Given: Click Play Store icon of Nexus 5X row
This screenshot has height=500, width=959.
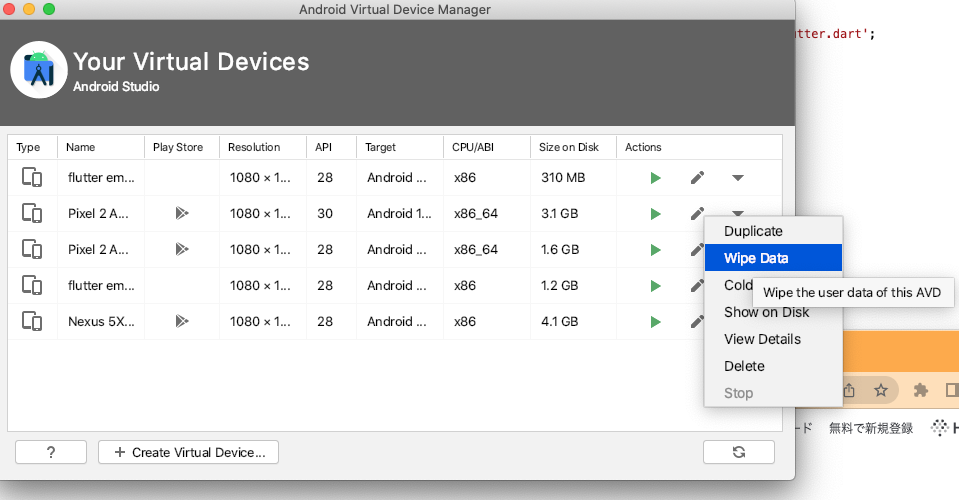Looking at the screenshot, I should point(182,322).
